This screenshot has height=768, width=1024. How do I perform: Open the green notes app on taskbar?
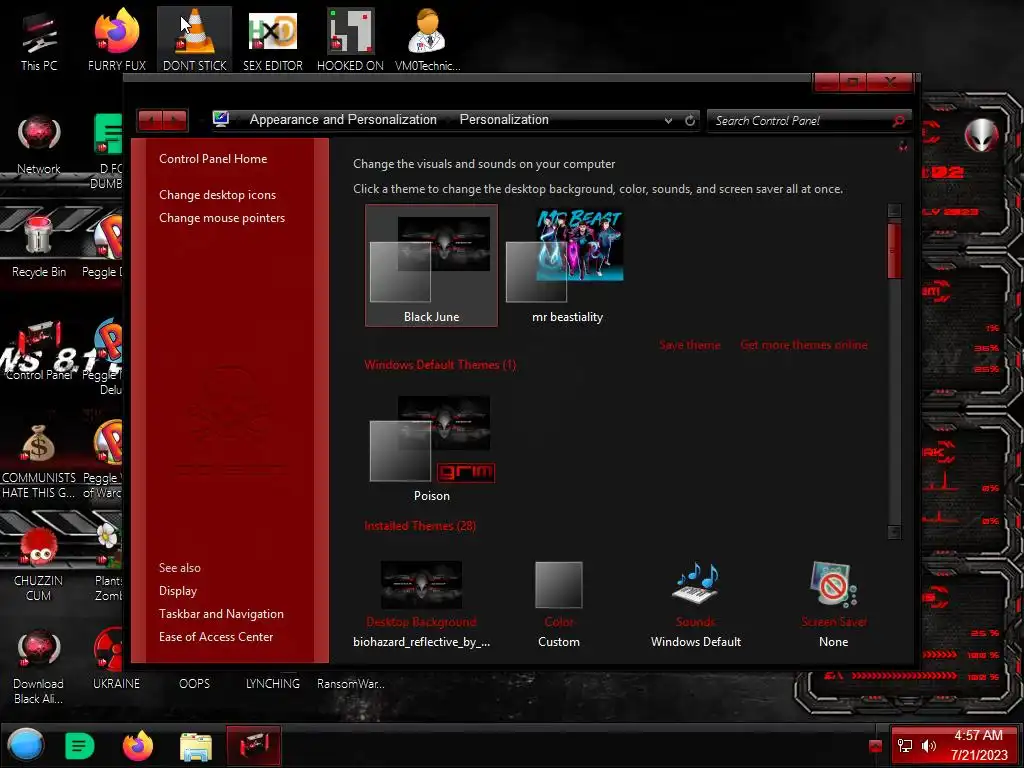(80, 745)
